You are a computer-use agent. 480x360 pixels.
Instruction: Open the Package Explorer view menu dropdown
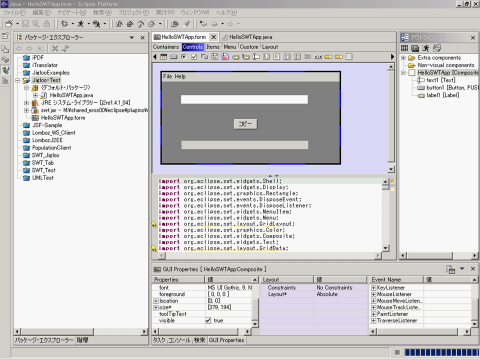click(x=132, y=37)
